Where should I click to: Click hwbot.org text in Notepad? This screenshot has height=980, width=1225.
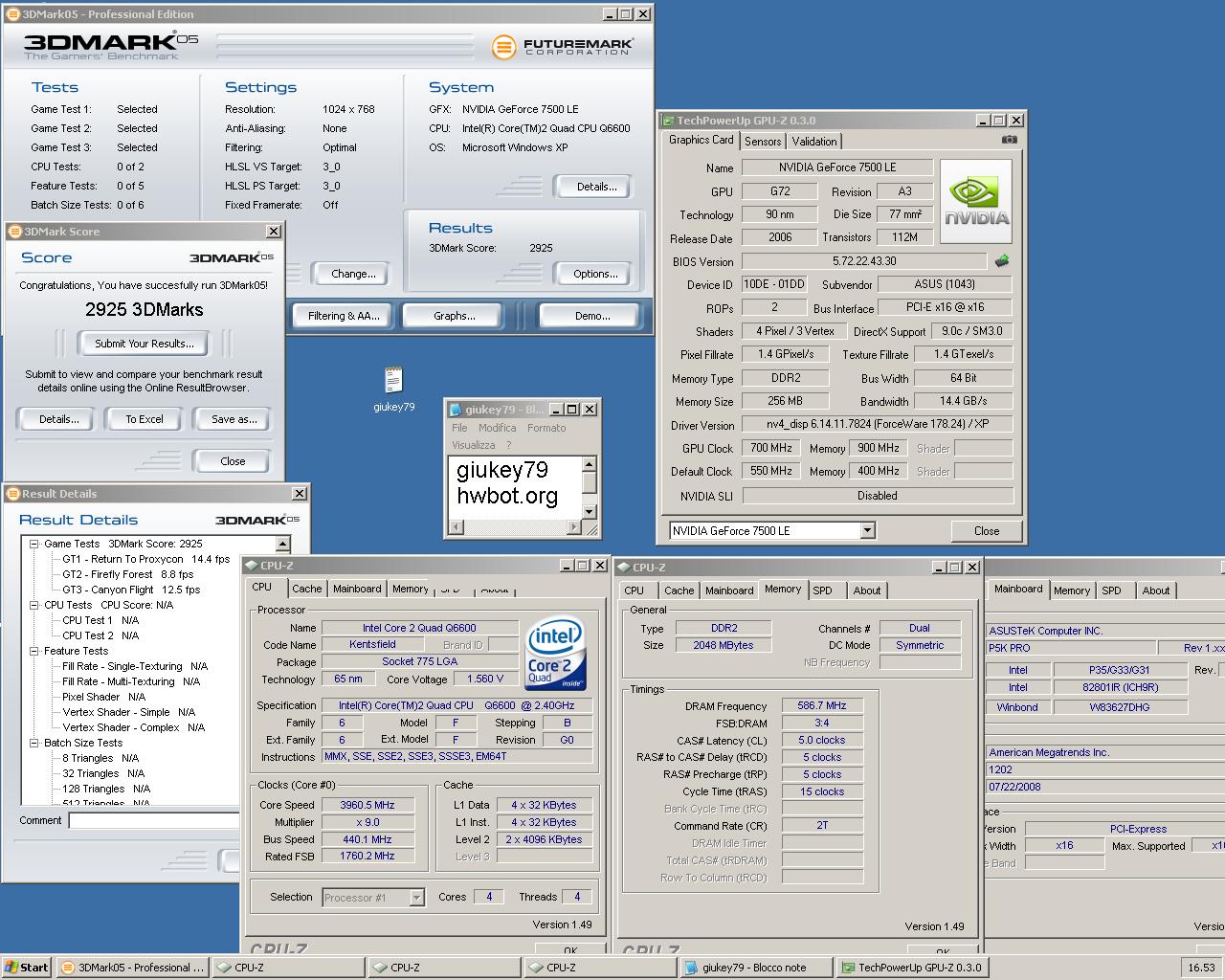tap(507, 496)
